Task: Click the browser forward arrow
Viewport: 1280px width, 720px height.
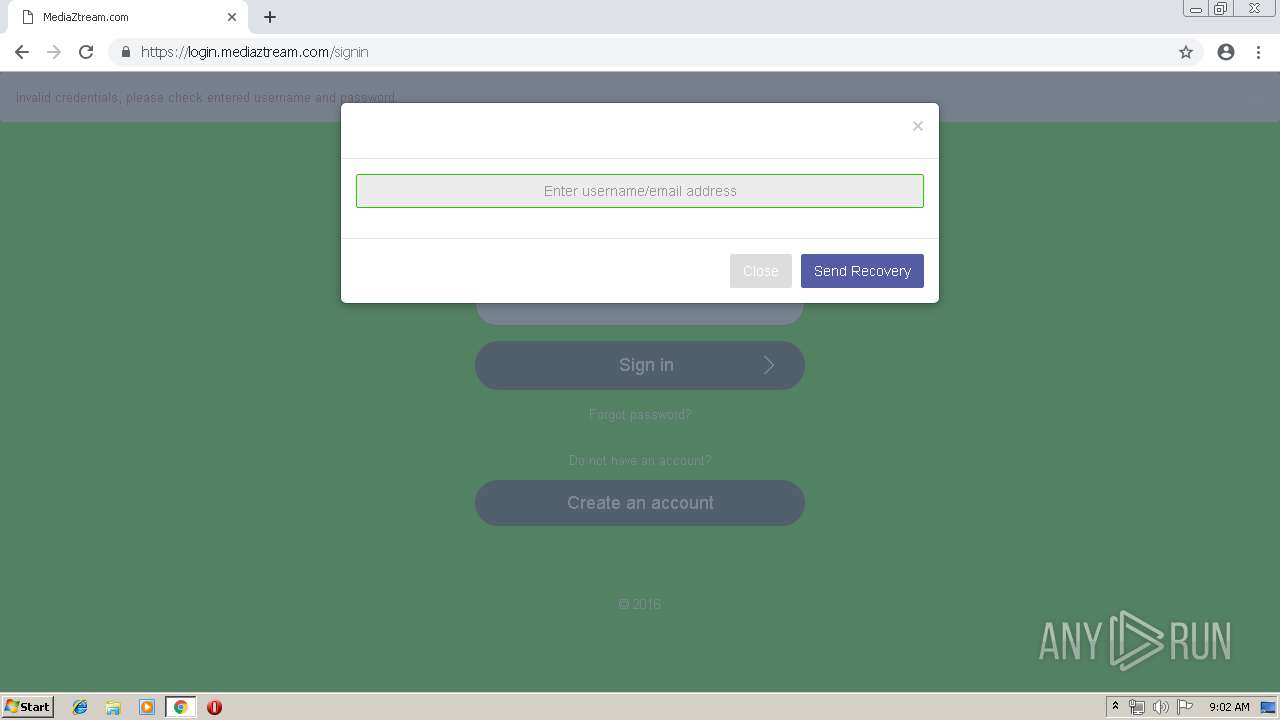Action: click(x=54, y=52)
